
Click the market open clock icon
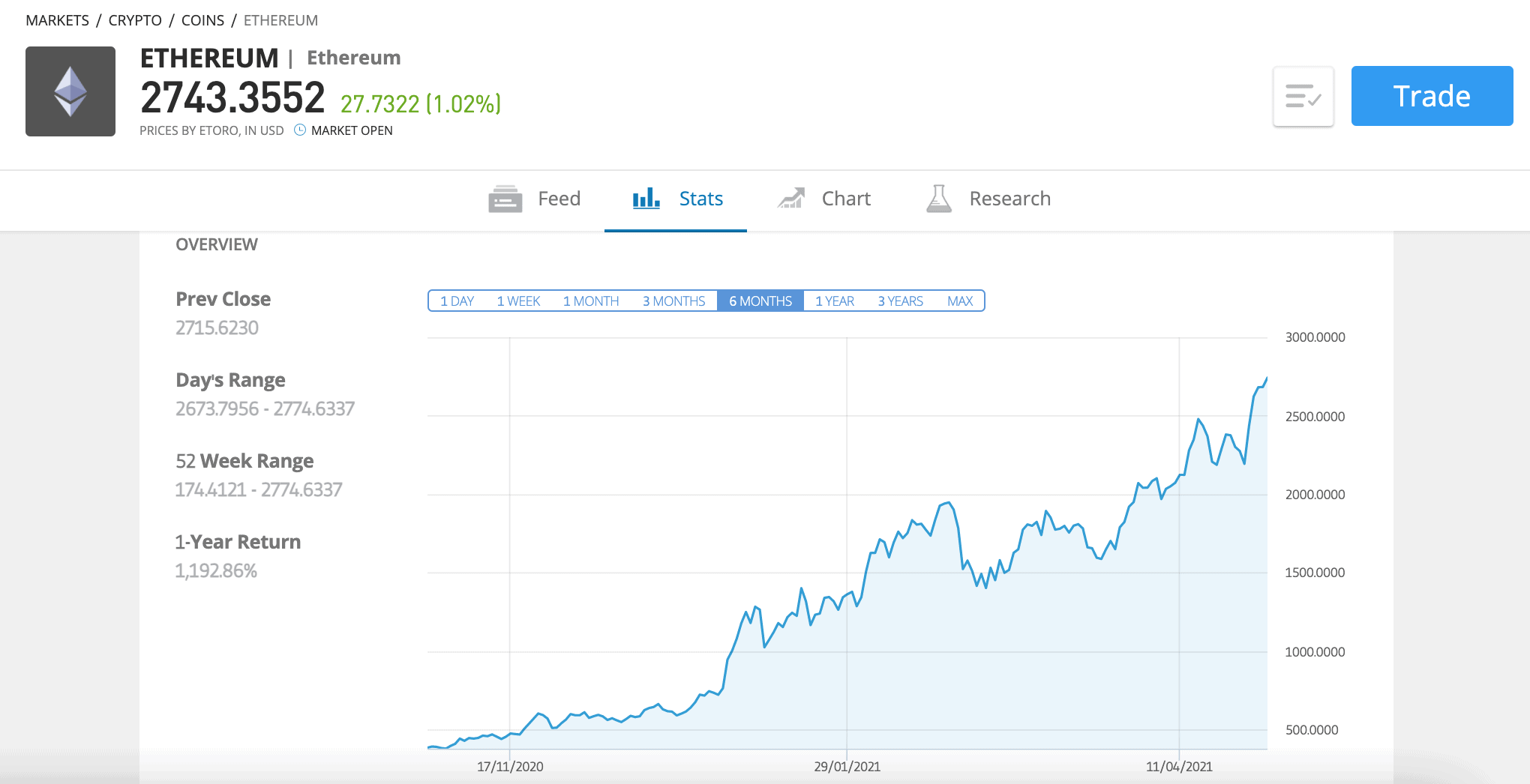pyautogui.click(x=300, y=130)
